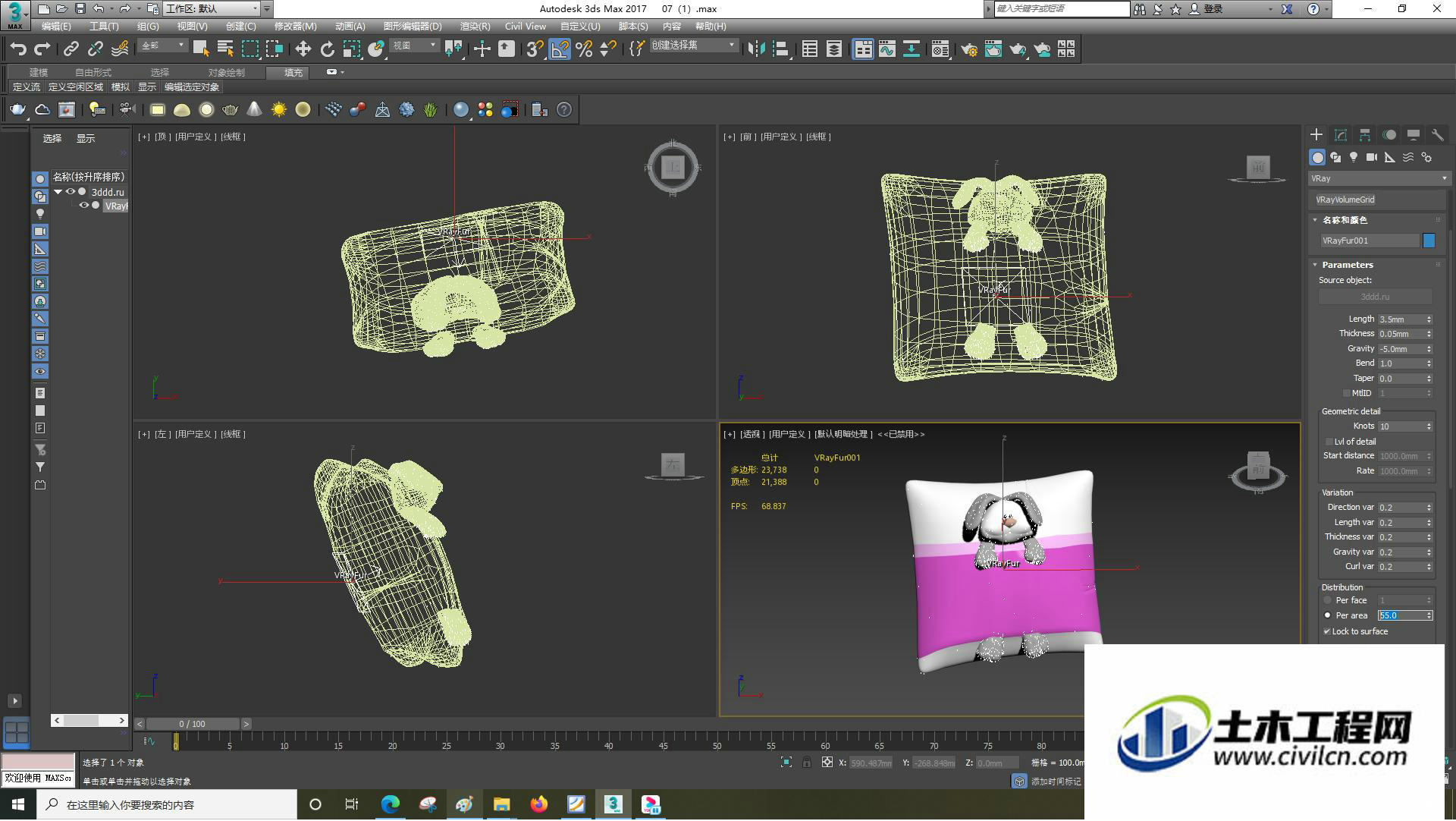Select the Per face radio button
This screenshot has height=821, width=1456.
pos(1327,600)
